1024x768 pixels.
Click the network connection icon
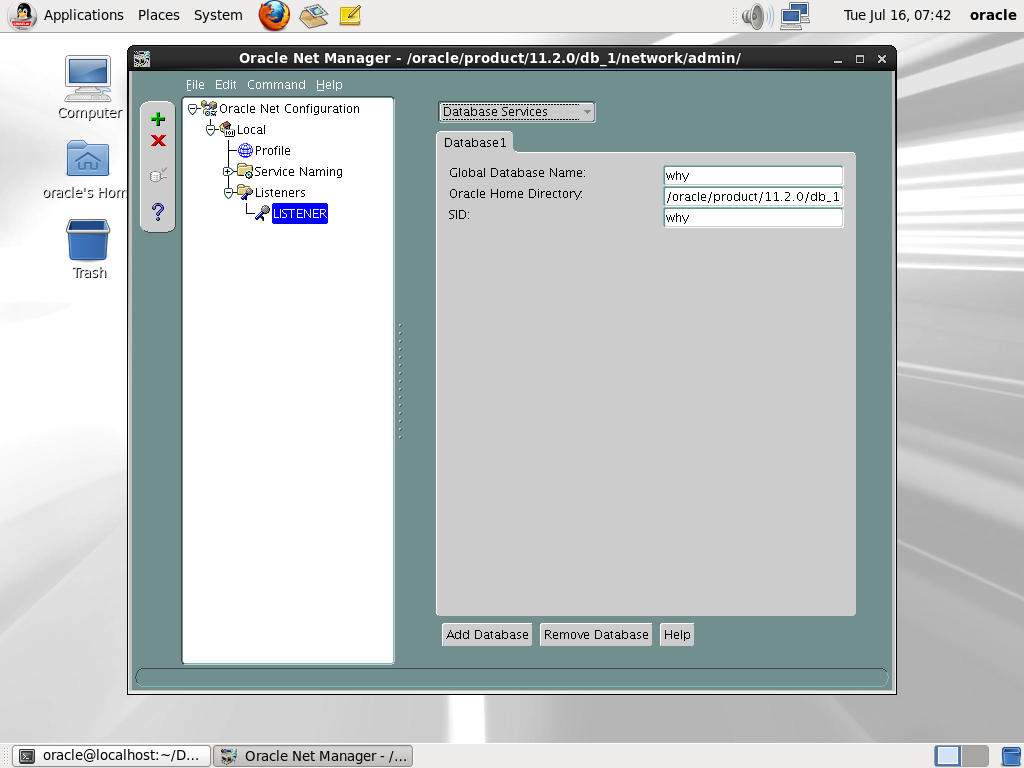tap(795, 16)
